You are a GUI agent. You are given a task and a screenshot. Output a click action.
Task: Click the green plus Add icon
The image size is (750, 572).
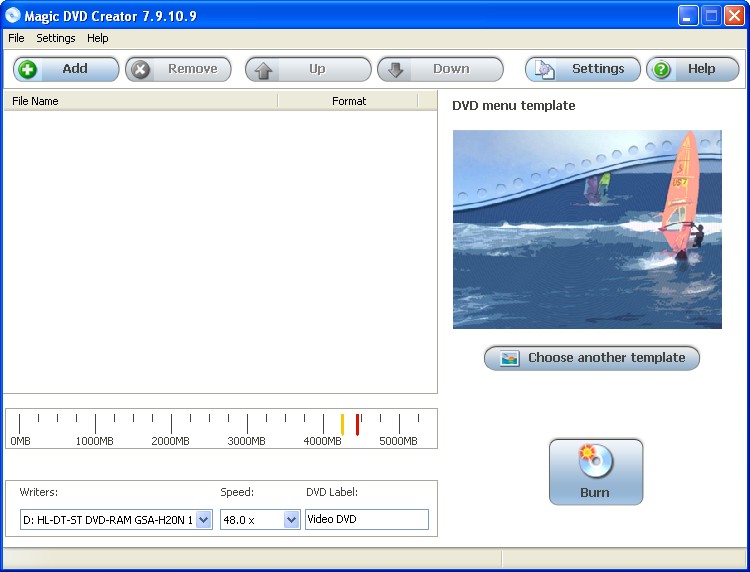[27, 70]
